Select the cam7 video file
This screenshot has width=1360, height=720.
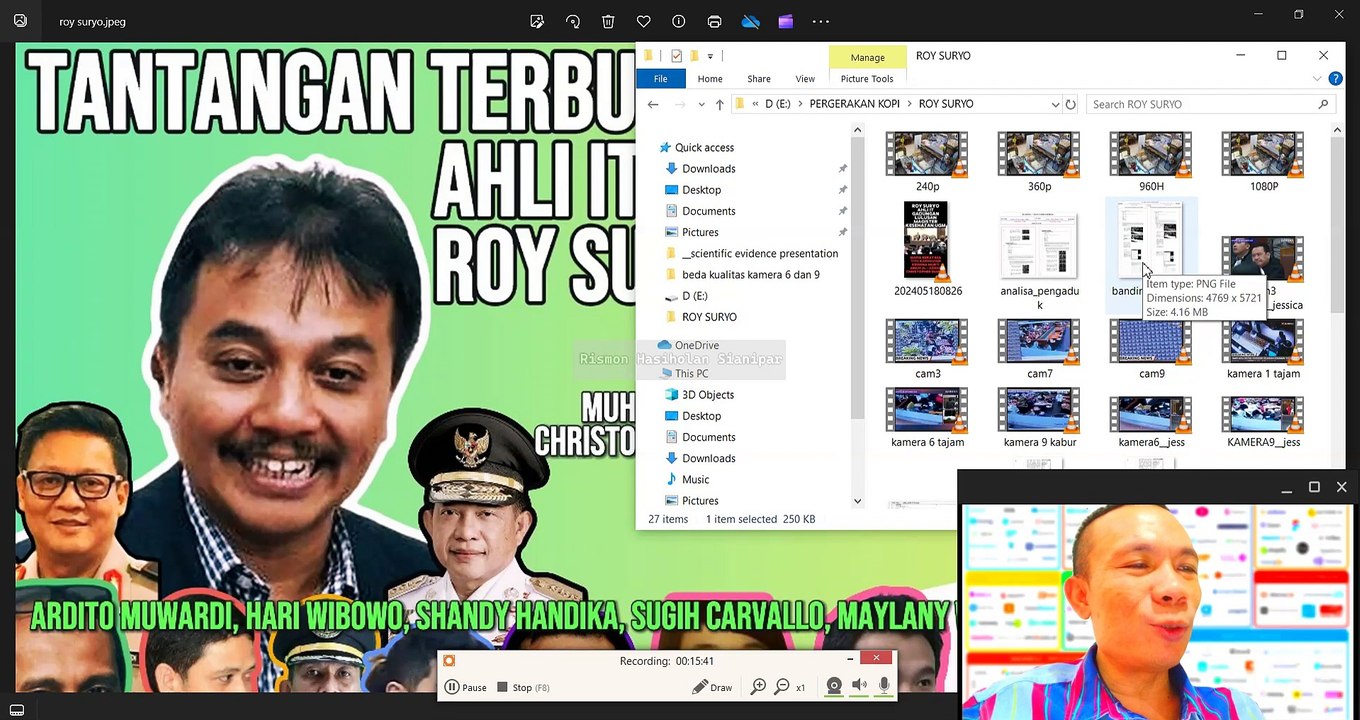click(1039, 348)
